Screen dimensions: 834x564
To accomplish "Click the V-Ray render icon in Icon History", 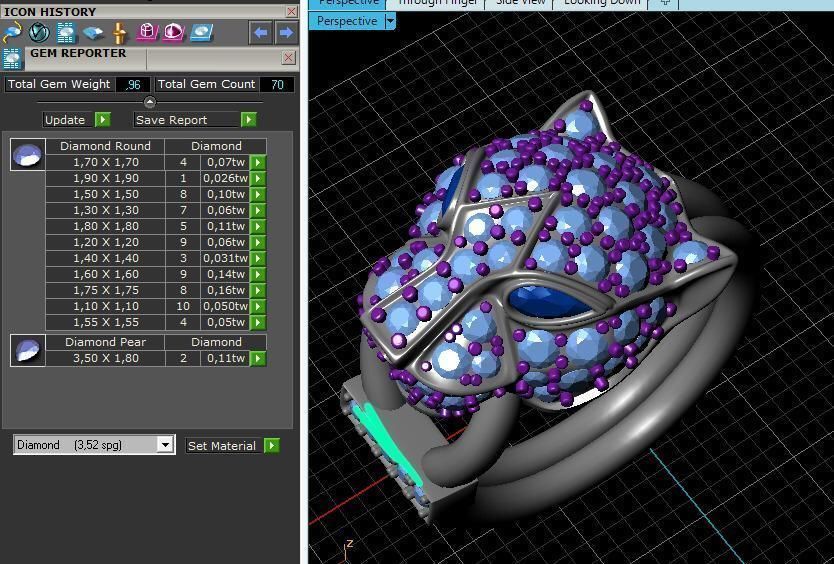I will click(39, 33).
